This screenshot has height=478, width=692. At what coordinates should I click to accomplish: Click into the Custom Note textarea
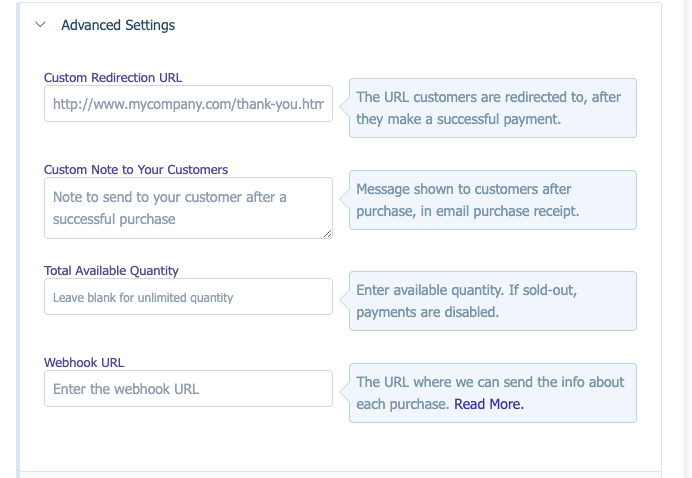click(x=188, y=208)
